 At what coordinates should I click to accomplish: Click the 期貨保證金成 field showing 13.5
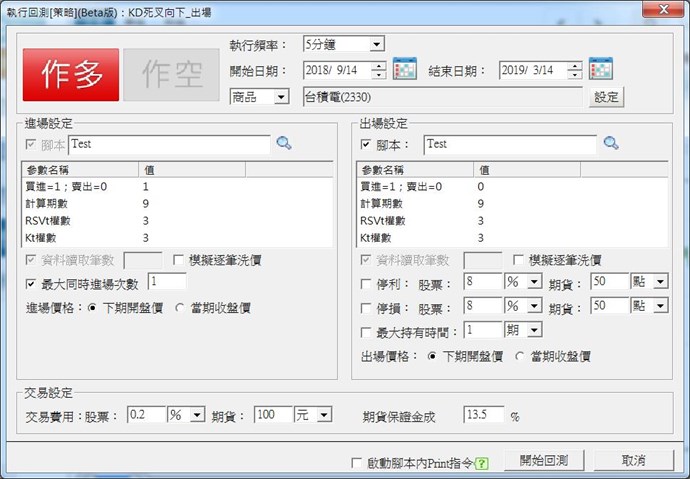pyautogui.click(x=484, y=414)
